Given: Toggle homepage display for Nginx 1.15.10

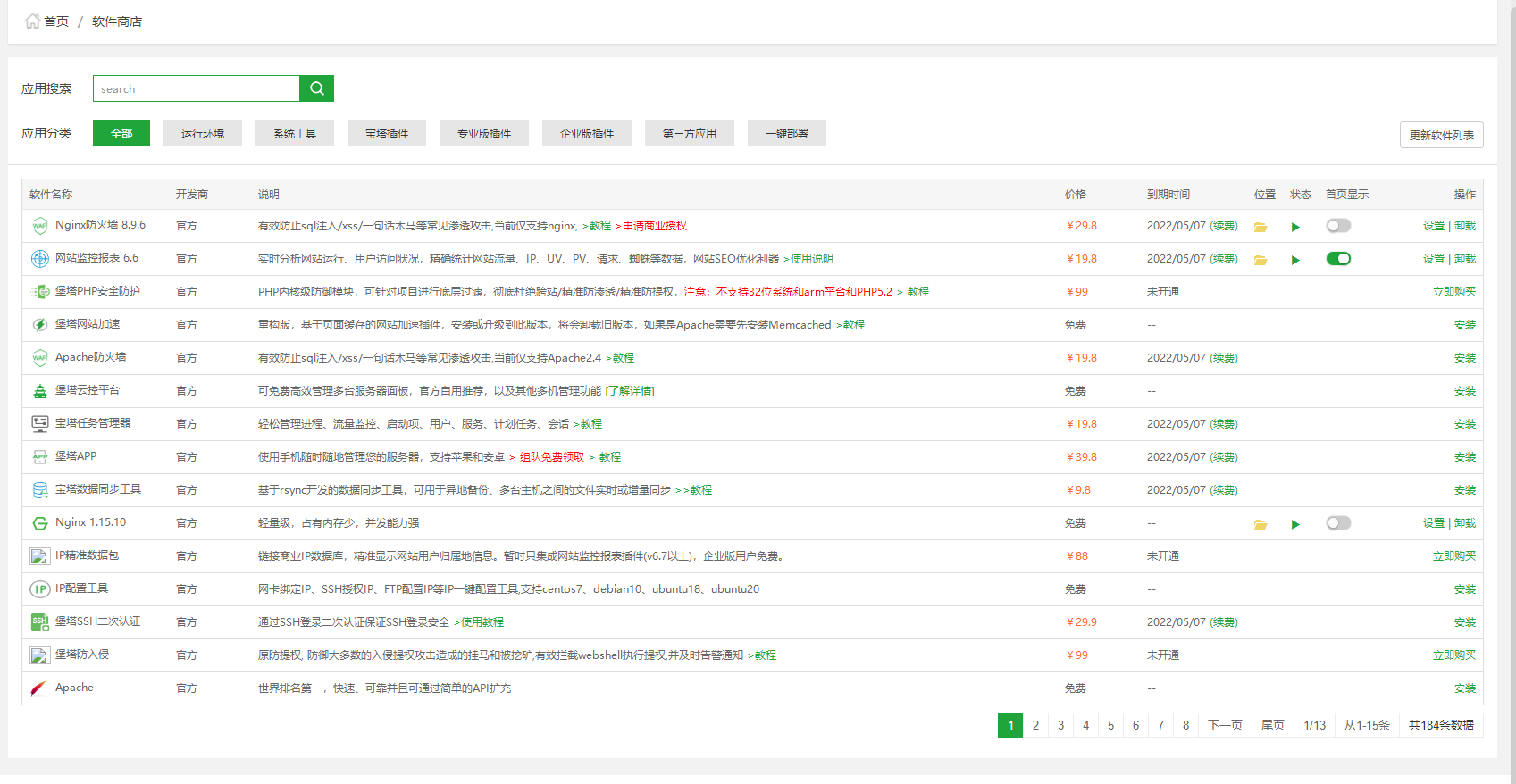Looking at the screenshot, I should coord(1338,523).
